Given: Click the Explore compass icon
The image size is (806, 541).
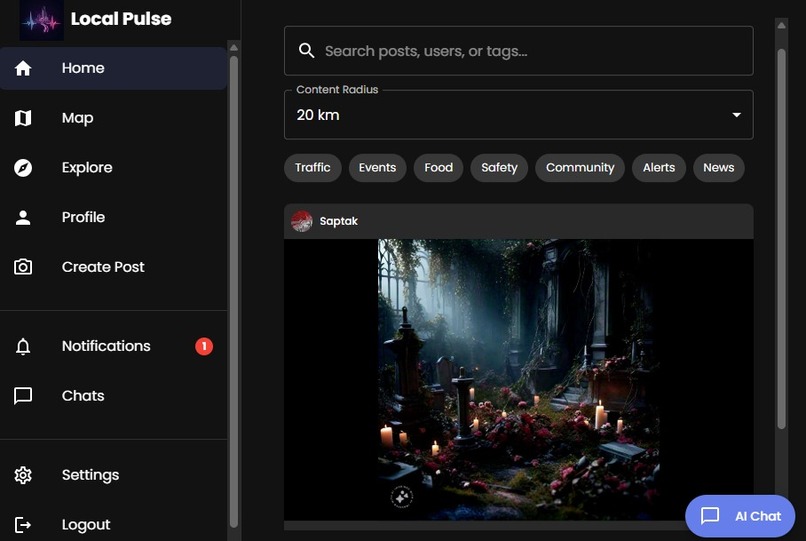Looking at the screenshot, I should (x=23, y=168).
